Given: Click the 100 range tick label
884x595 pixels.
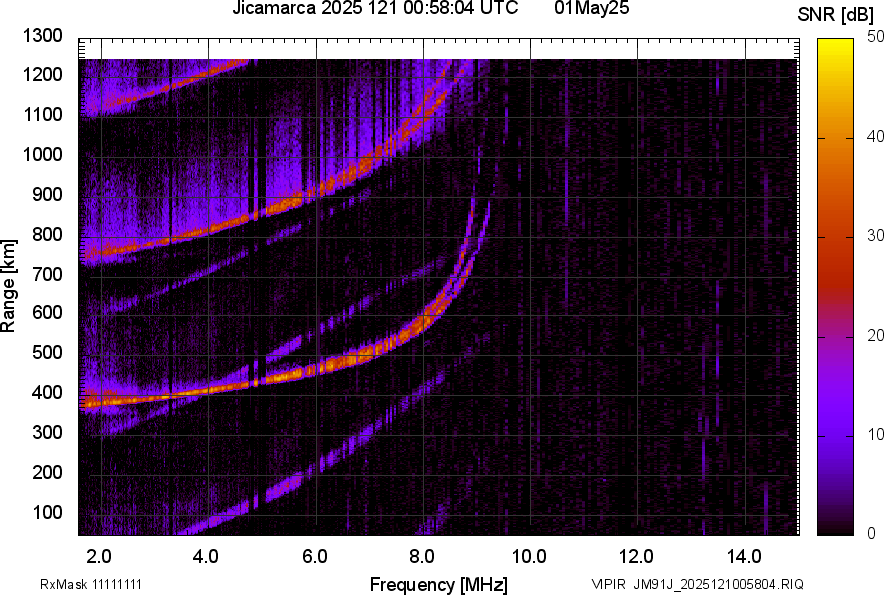Looking at the screenshot, I should (47, 512).
